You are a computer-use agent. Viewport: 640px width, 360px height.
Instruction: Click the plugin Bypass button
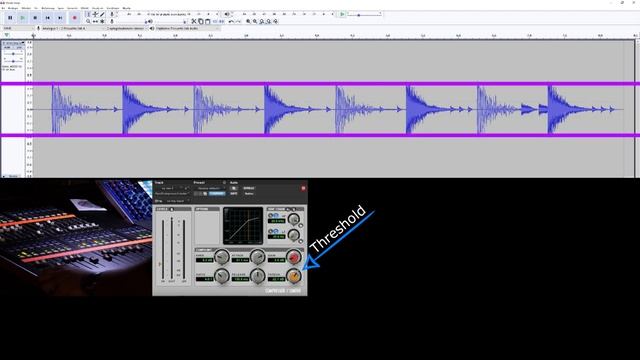coord(249,188)
